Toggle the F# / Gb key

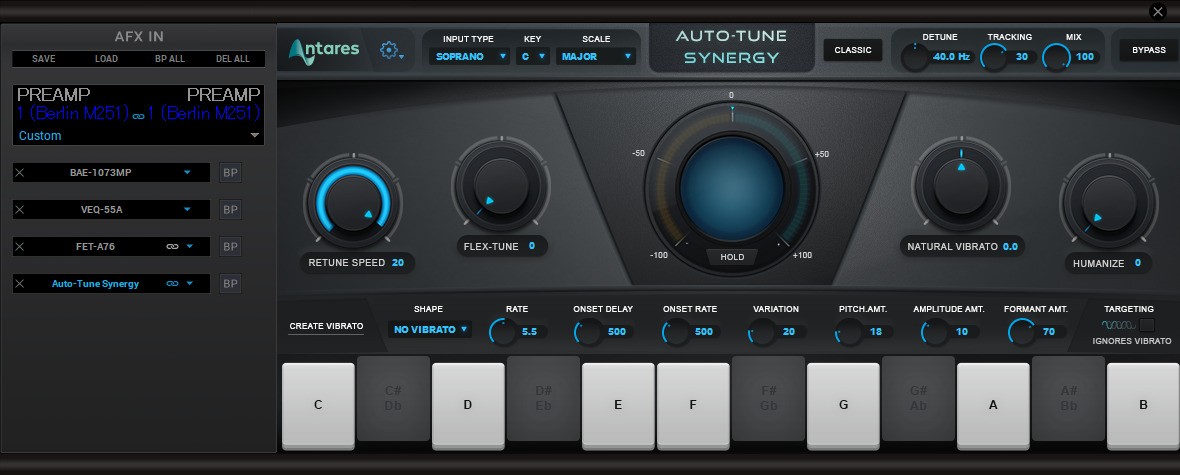pyautogui.click(x=768, y=398)
